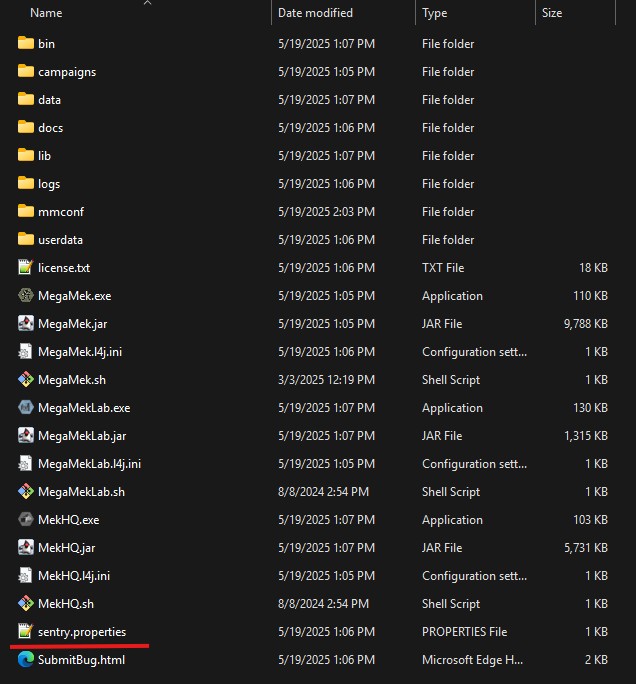The height and width of the screenshot is (684, 636).
Task: Select the MegaMekLab.exe icon
Action: point(26,408)
